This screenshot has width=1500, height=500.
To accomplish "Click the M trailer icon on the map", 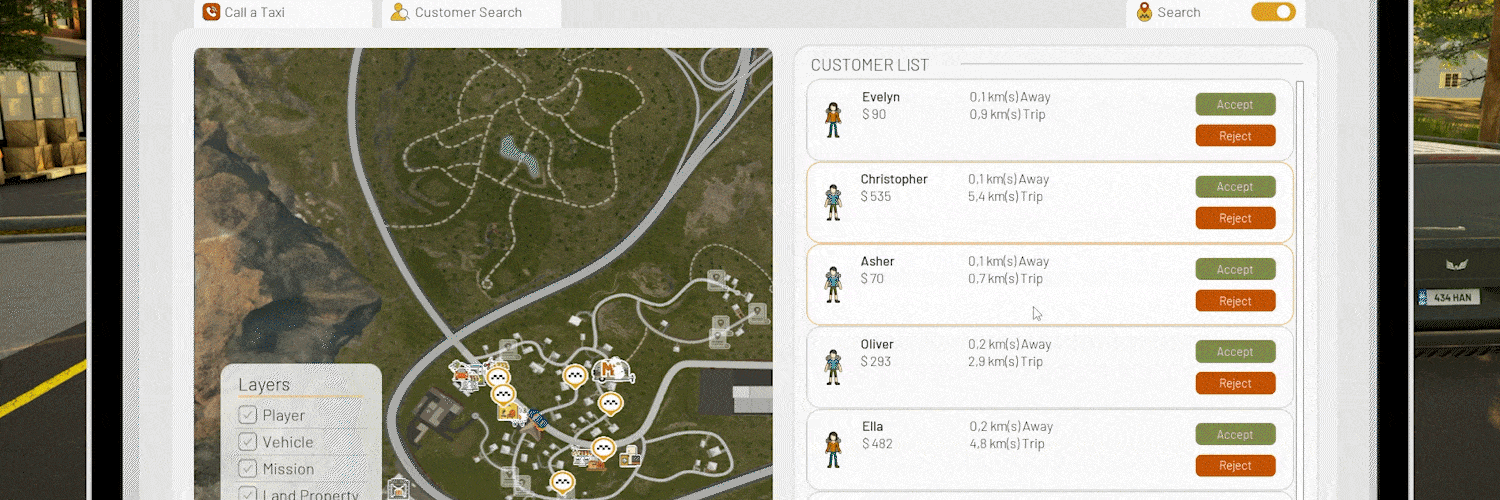I will tap(612, 372).
